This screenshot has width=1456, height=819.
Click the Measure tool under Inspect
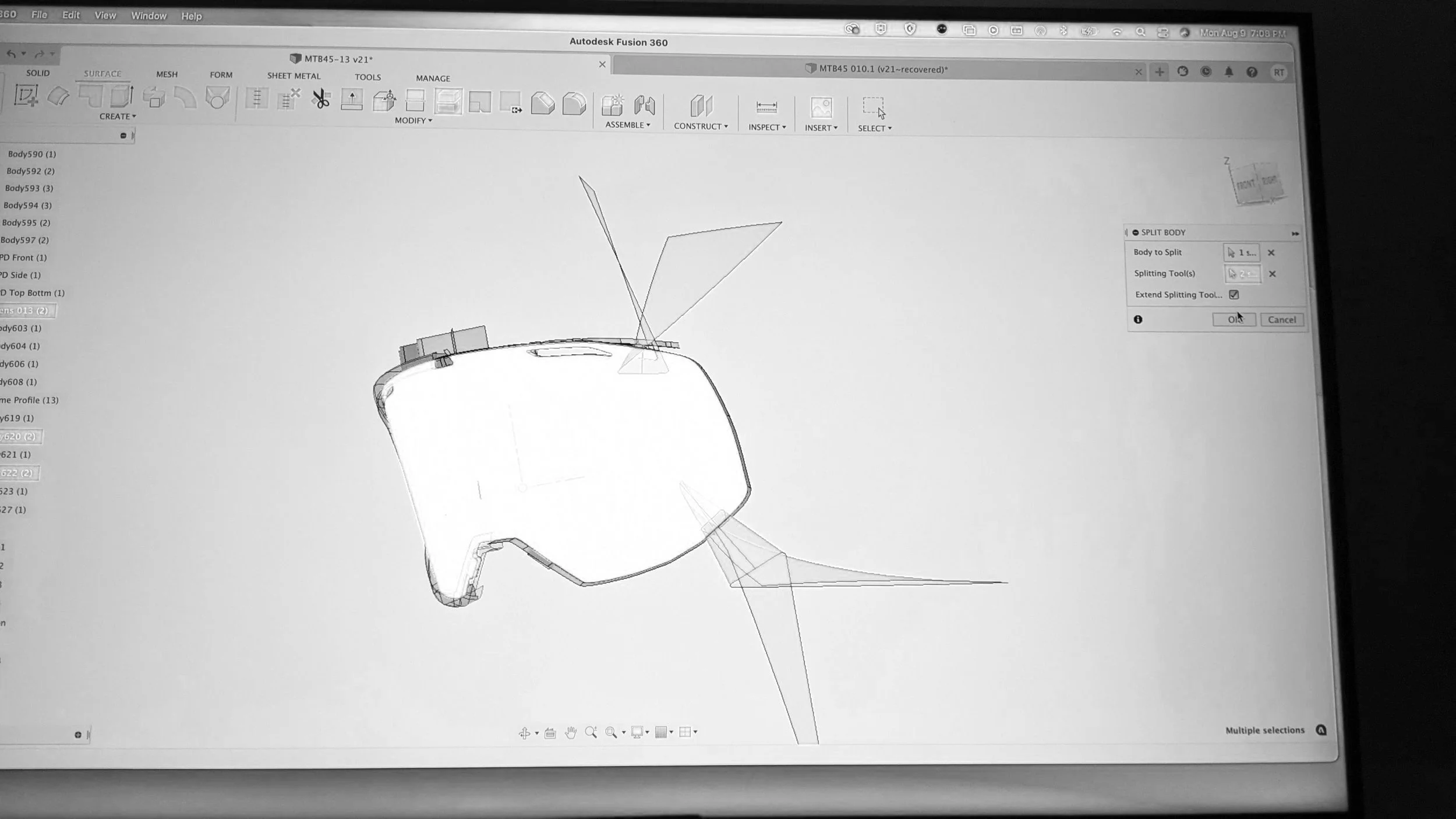(766, 107)
